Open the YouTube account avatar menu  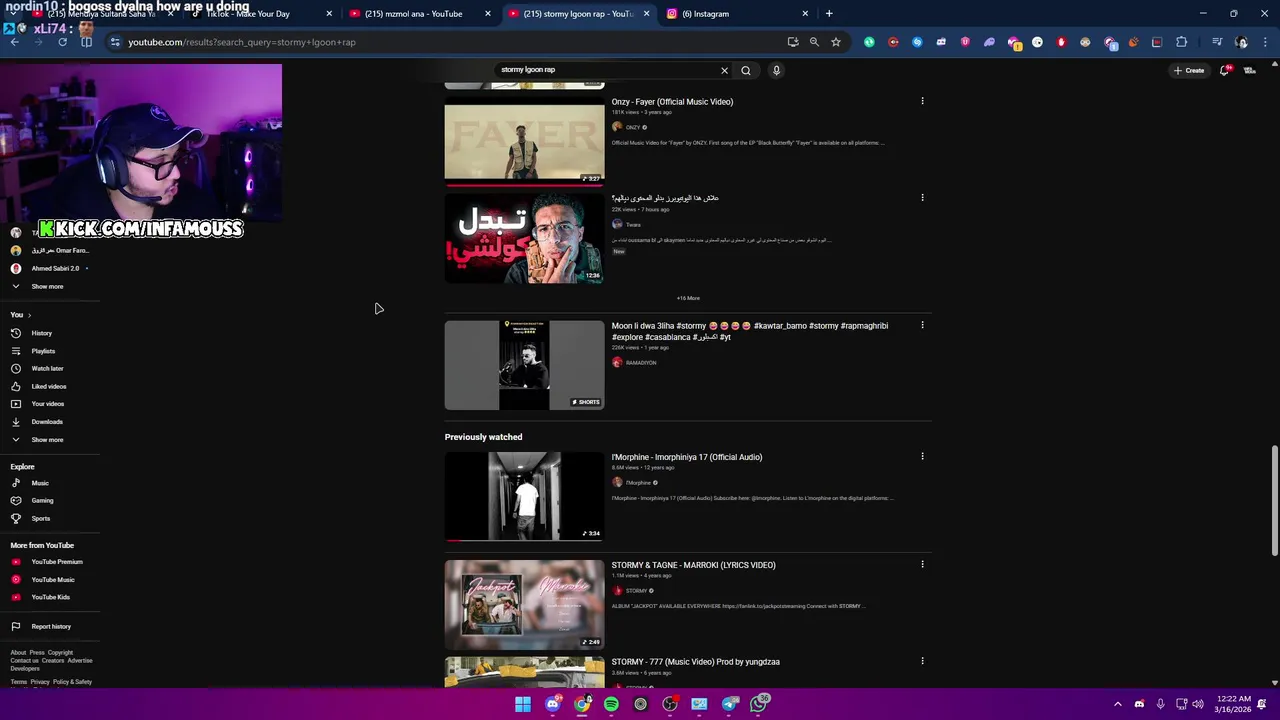[x=1250, y=70]
